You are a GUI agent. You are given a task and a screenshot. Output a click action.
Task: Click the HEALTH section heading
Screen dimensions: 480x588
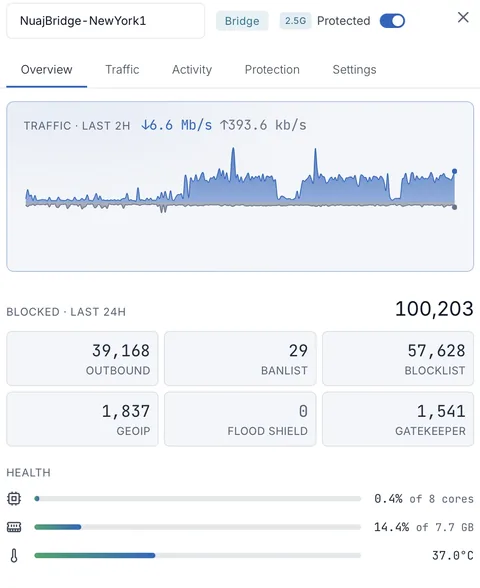(28, 472)
